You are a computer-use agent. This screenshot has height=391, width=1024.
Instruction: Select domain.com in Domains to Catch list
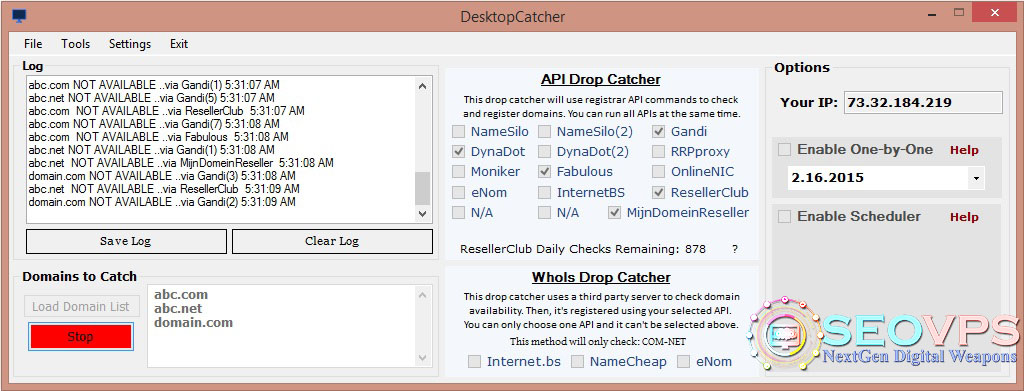coord(193,322)
